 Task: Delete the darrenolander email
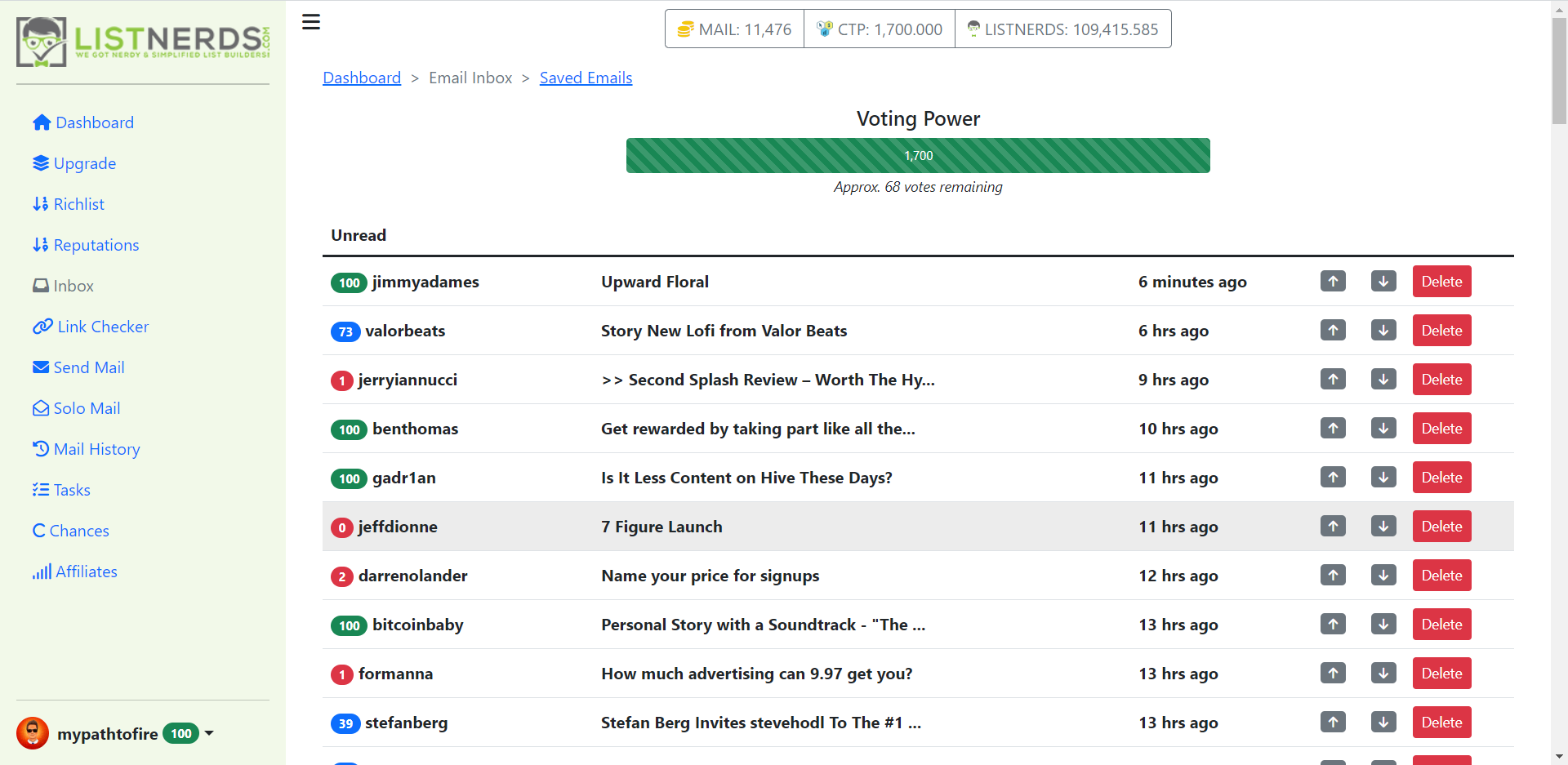pyautogui.click(x=1442, y=576)
